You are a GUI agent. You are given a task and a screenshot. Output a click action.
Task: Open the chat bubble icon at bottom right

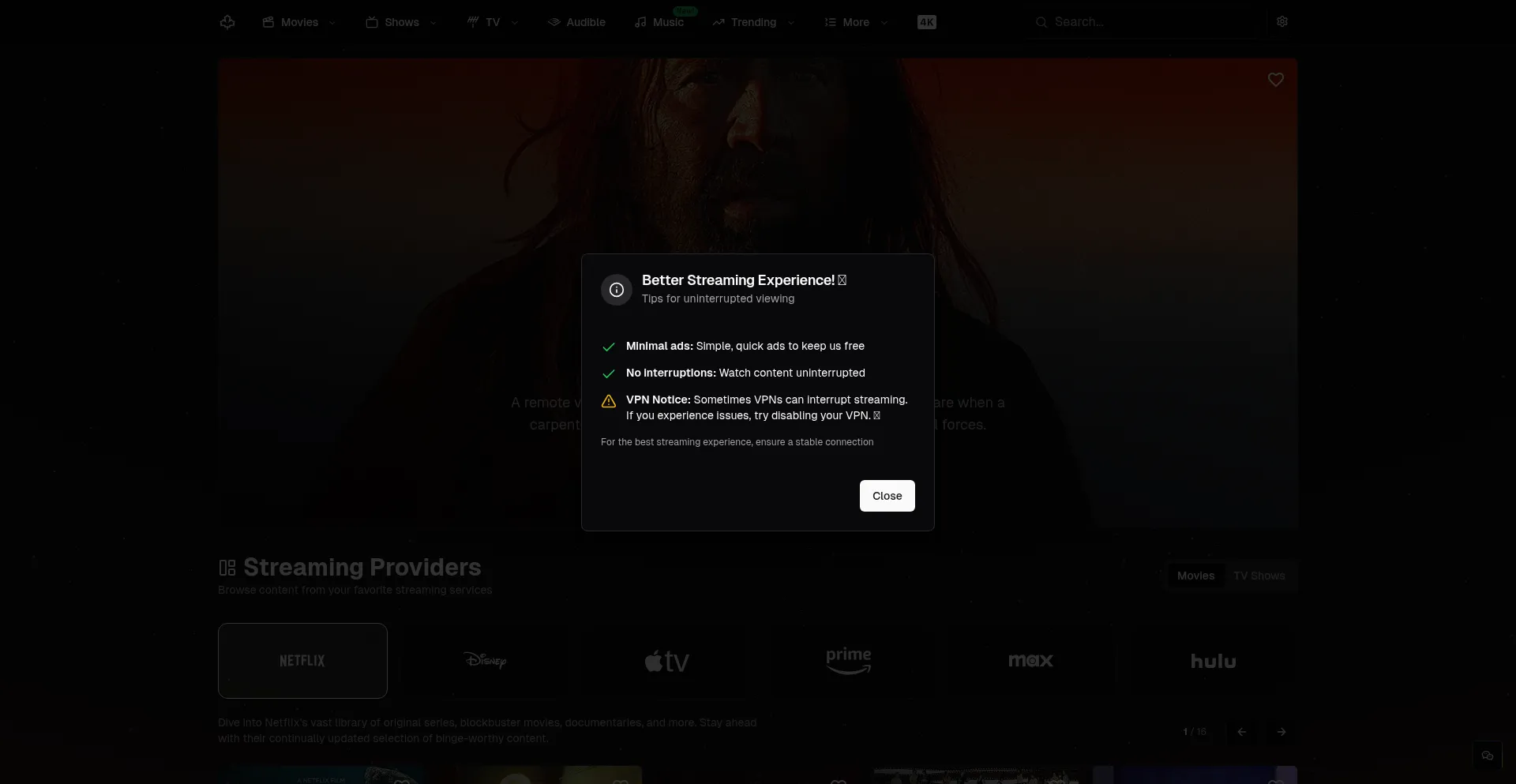1488,755
